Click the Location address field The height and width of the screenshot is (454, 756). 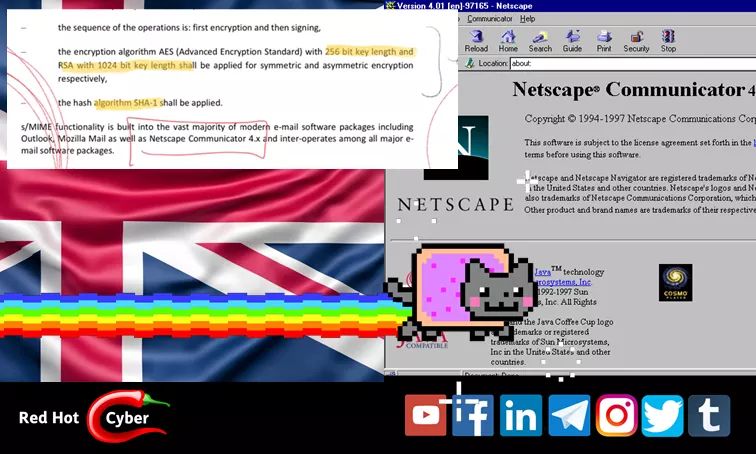pos(630,63)
